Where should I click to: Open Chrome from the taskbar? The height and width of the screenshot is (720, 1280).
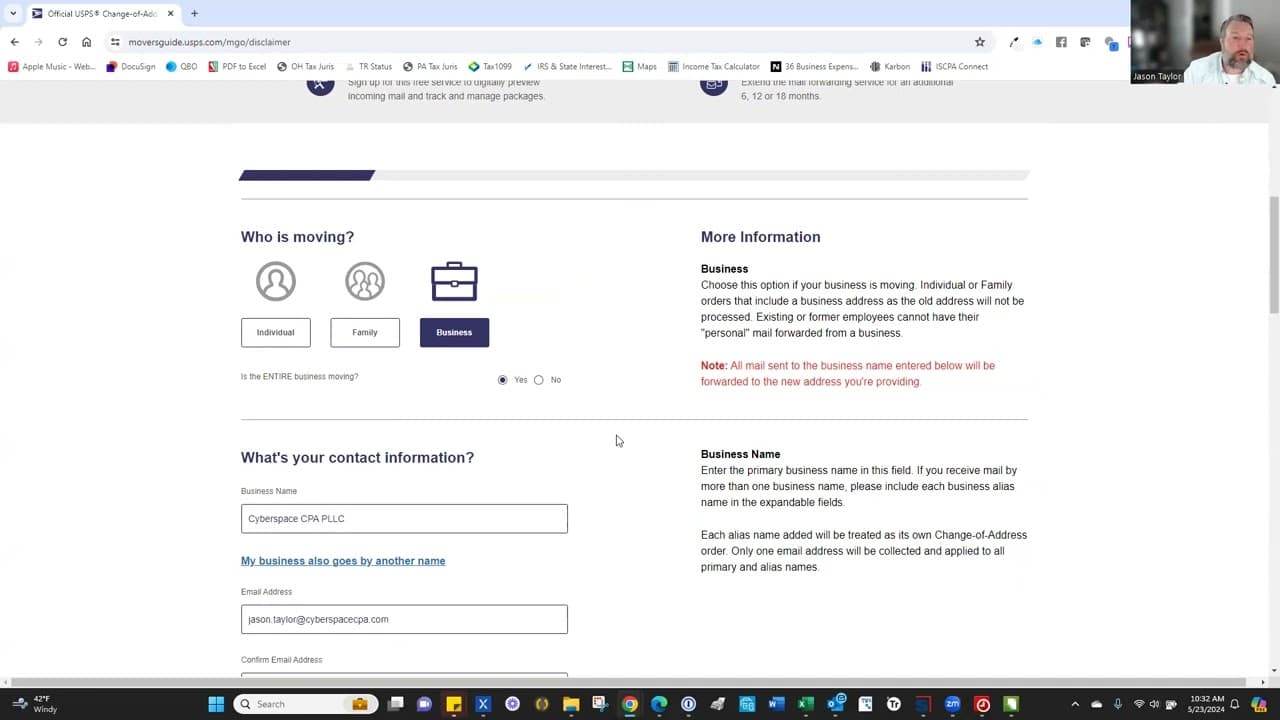629,704
